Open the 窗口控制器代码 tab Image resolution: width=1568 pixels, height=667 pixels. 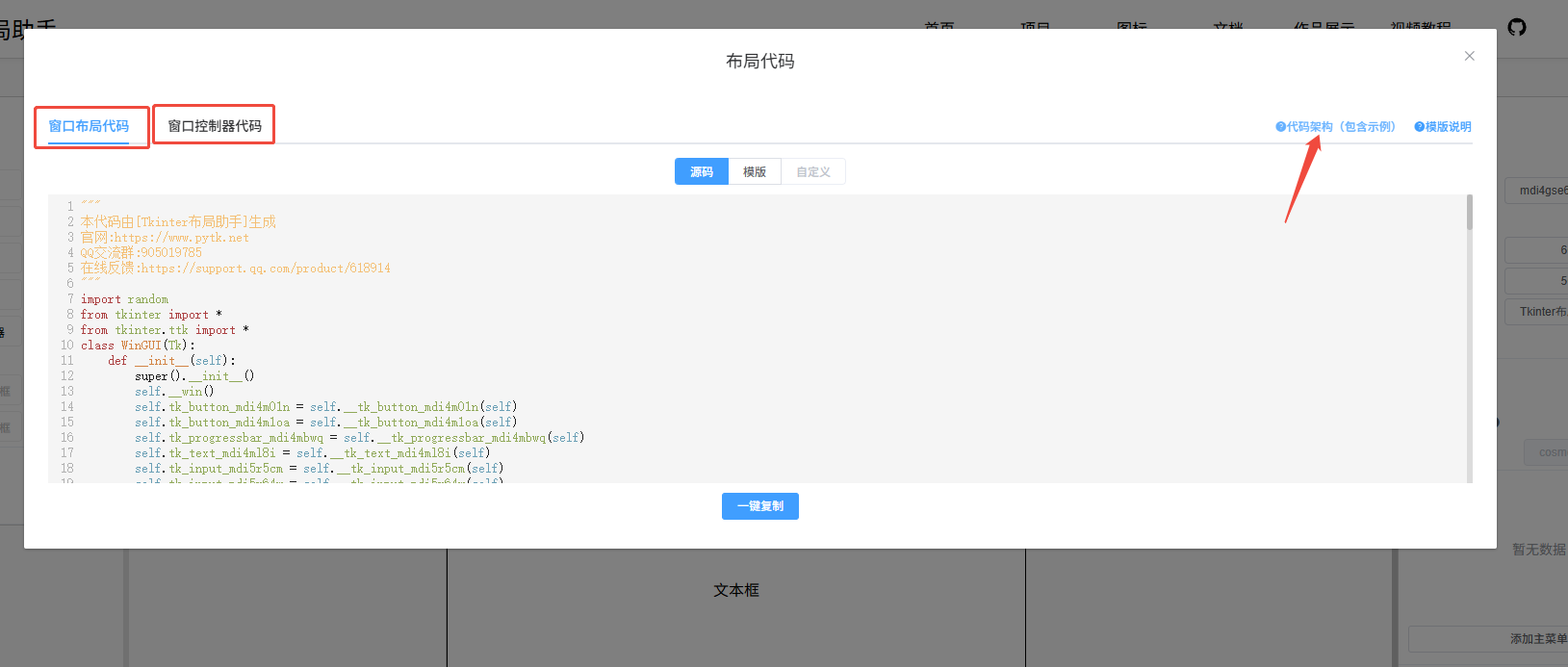pos(215,126)
